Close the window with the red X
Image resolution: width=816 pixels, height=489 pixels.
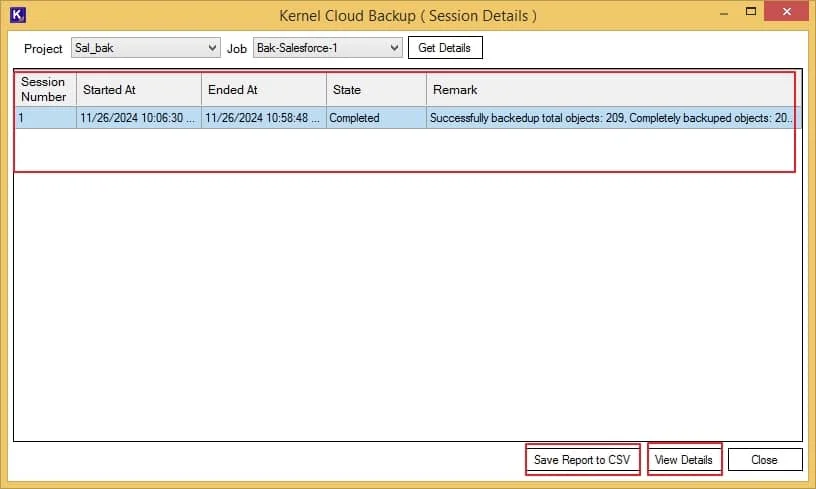[786, 11]
